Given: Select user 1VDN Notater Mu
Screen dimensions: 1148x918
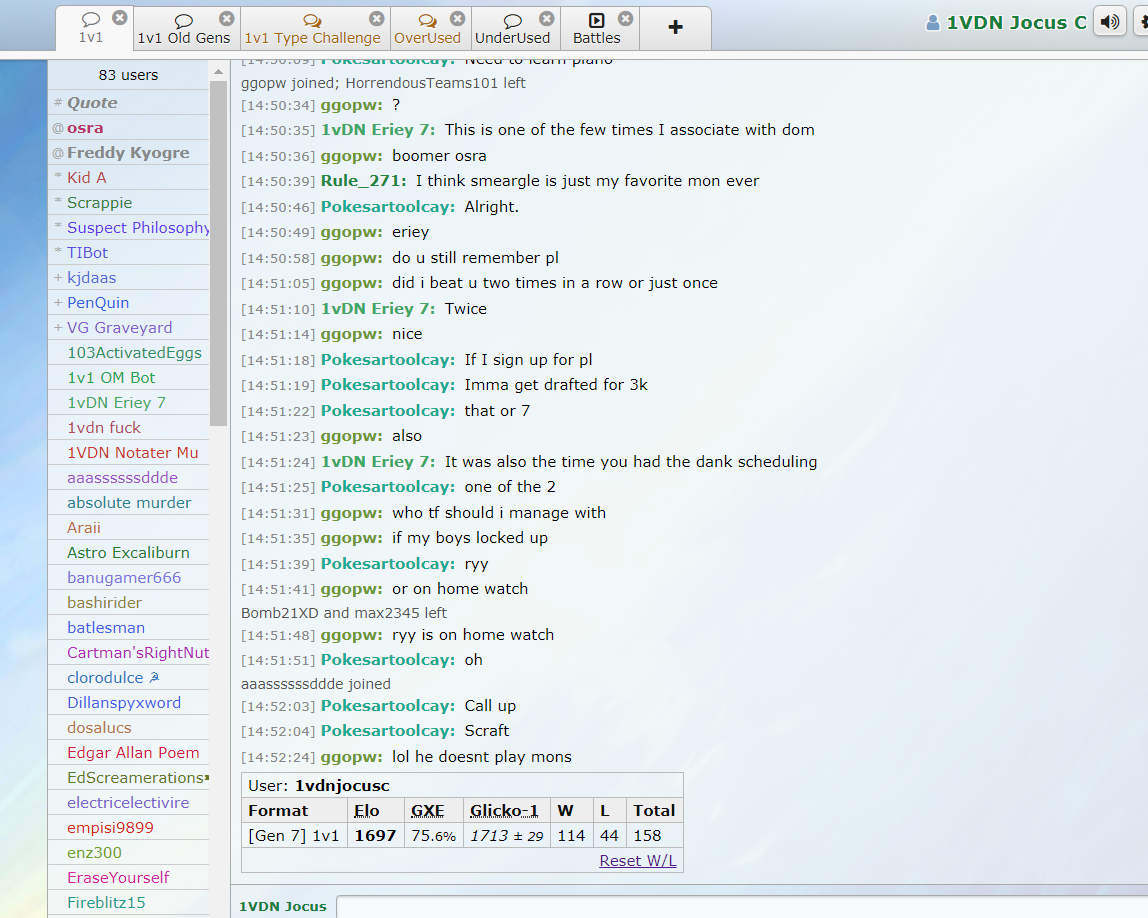Looking at the screenshot, I should [129, 452].
